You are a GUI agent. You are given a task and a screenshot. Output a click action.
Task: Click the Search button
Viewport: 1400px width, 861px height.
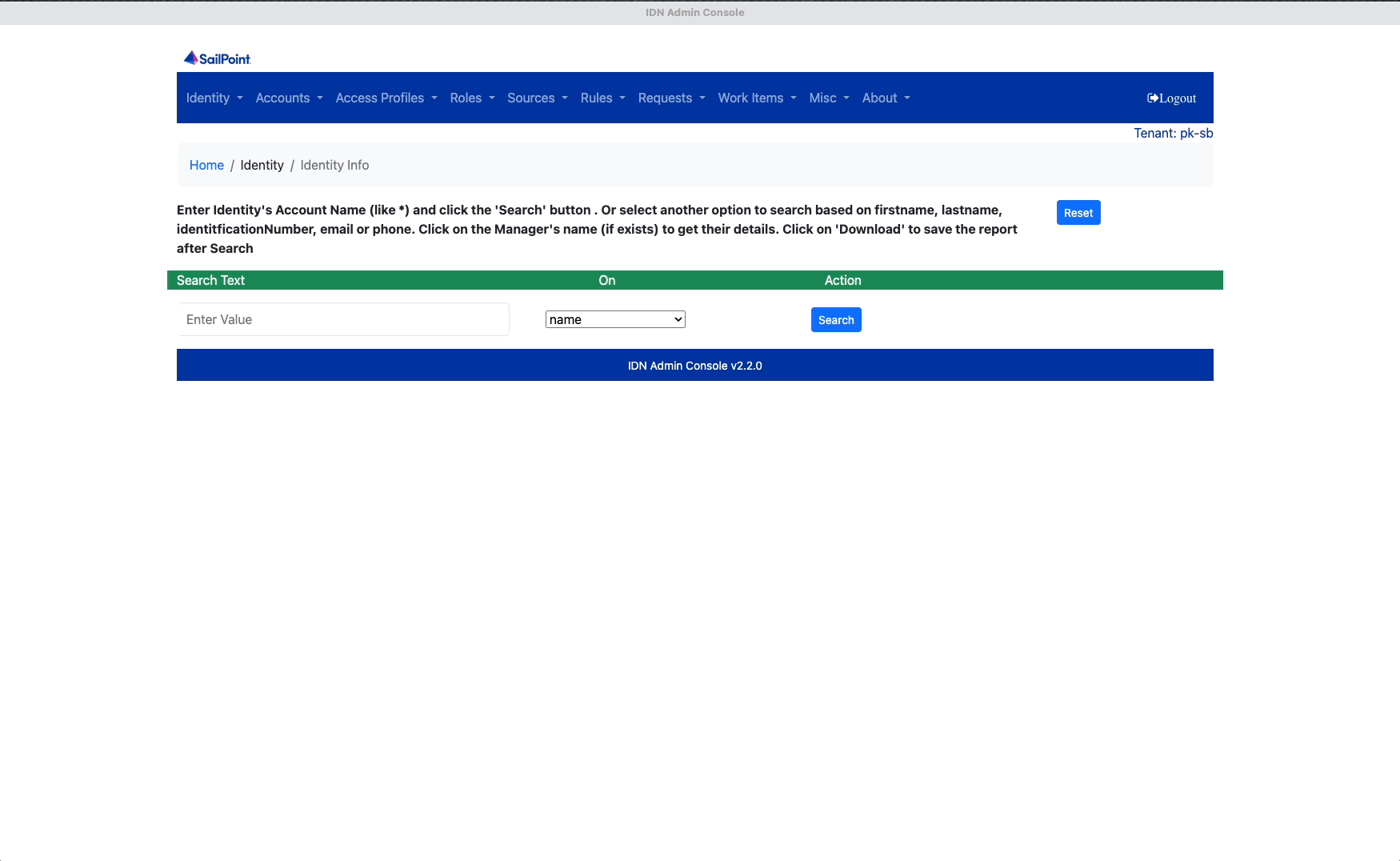tap(835, 320)
